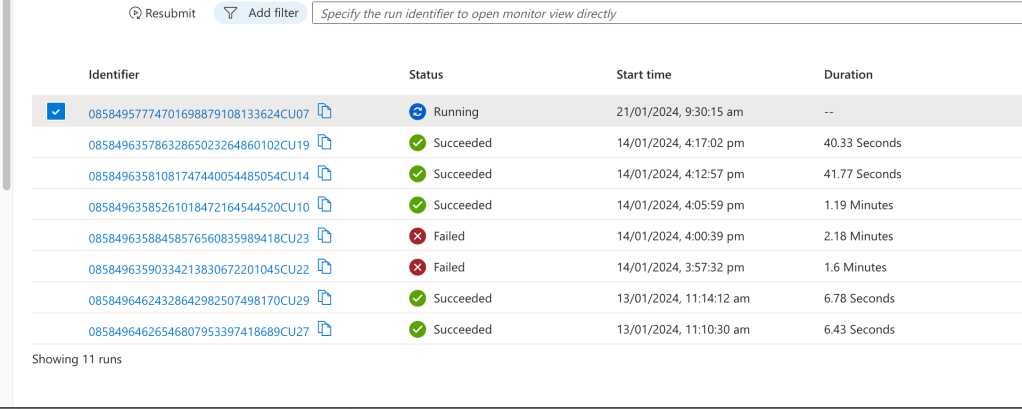Click the red failed icon for run CU22
The width and height of the screenshot is (1022, 409).
click(x=417, y=267)
